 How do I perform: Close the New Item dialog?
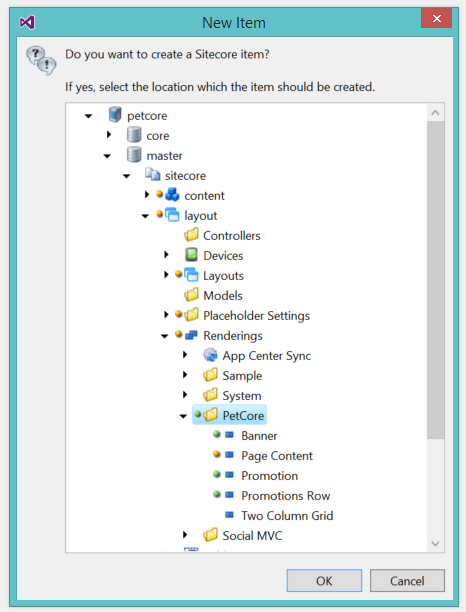coord(436,18)
